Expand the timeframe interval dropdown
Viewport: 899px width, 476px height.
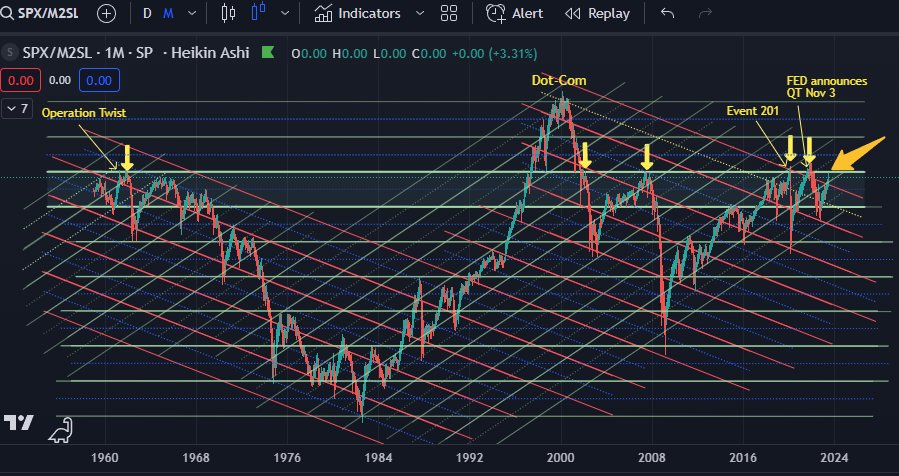pos(192,13)
